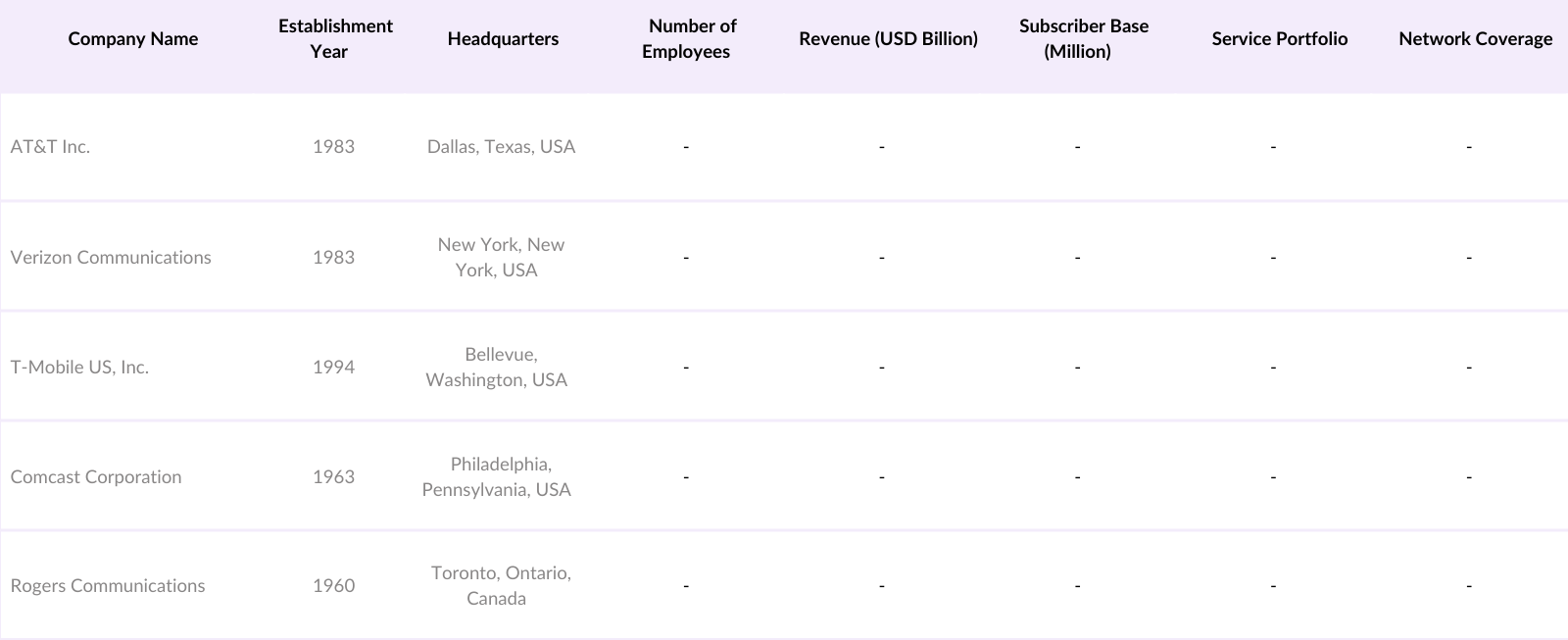Click the Company Name column header
The image size is (1568, 640).
[133, 39]
